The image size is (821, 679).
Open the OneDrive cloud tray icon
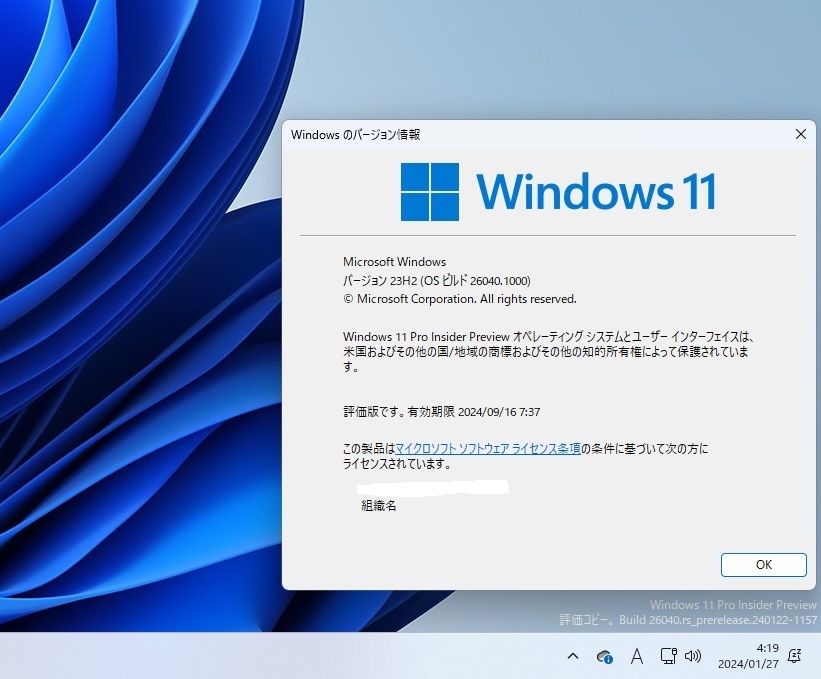click(x=605, y=656)
